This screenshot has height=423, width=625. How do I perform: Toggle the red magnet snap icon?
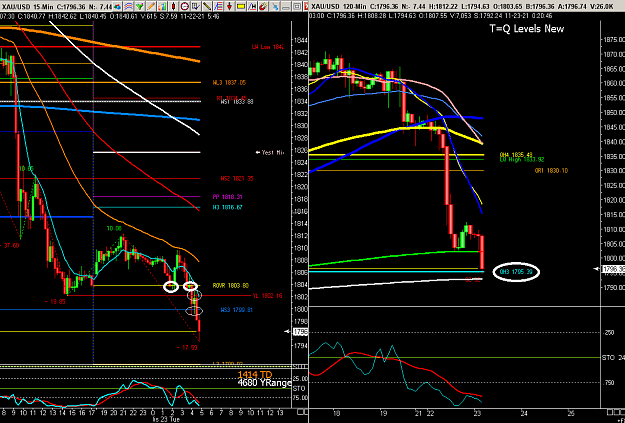[x=263, y=6]
